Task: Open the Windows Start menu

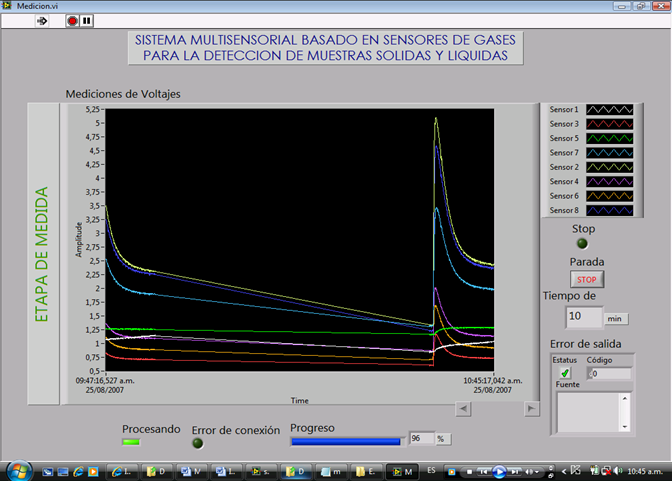Action: pos(19,469)
